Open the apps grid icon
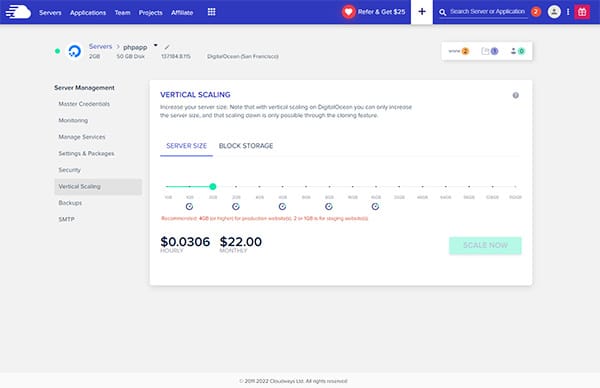Image resolution: width=600 pixels, height=388 pixels. (x=211, y=12)
